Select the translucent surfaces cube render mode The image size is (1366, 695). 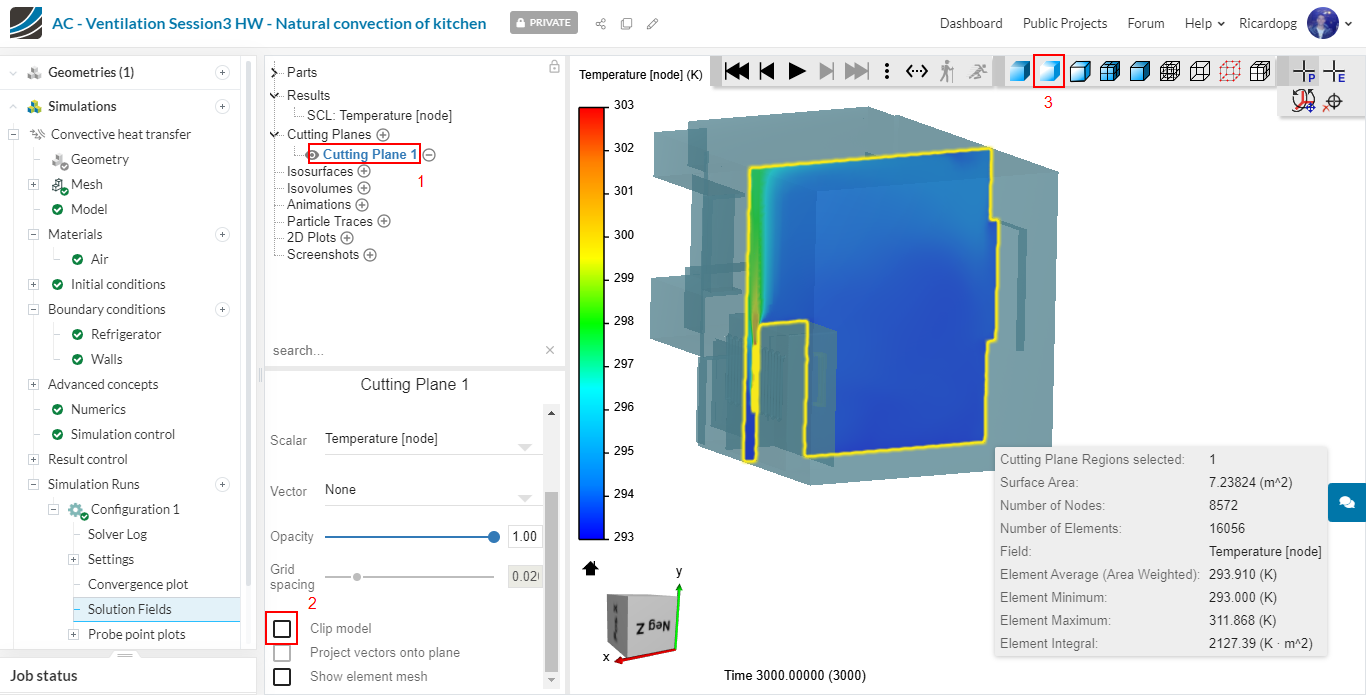click(1049, 71)
